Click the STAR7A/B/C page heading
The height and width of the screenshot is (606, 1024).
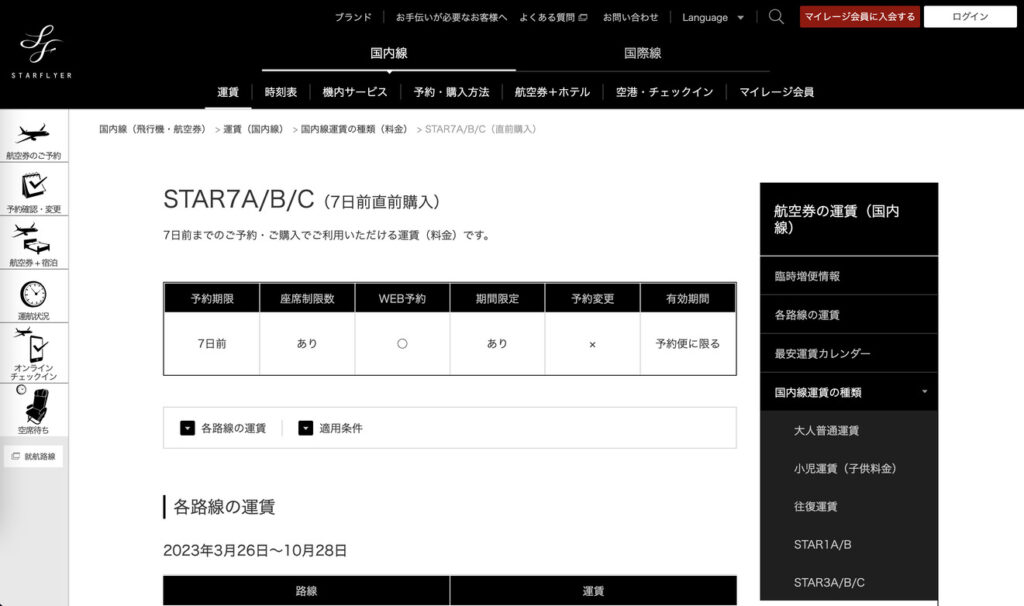(301, 200)
